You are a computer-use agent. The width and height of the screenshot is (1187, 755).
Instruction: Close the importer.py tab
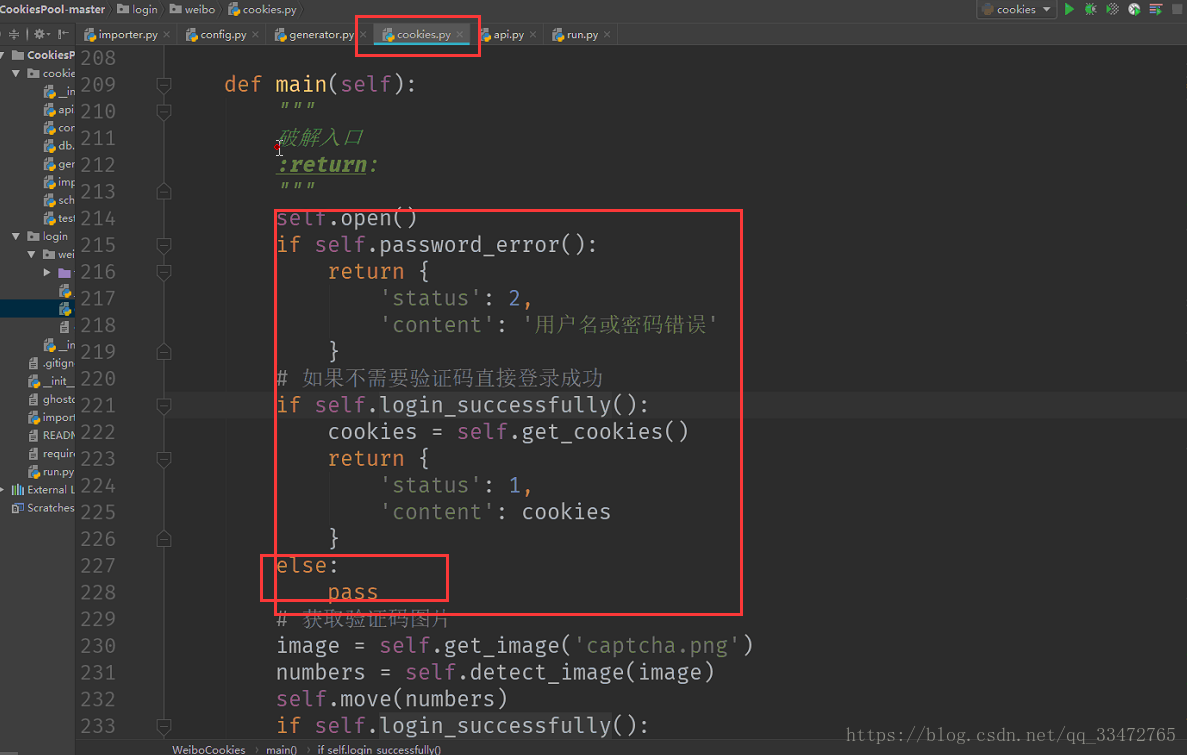pyautogui.click(x=167, y=35)
